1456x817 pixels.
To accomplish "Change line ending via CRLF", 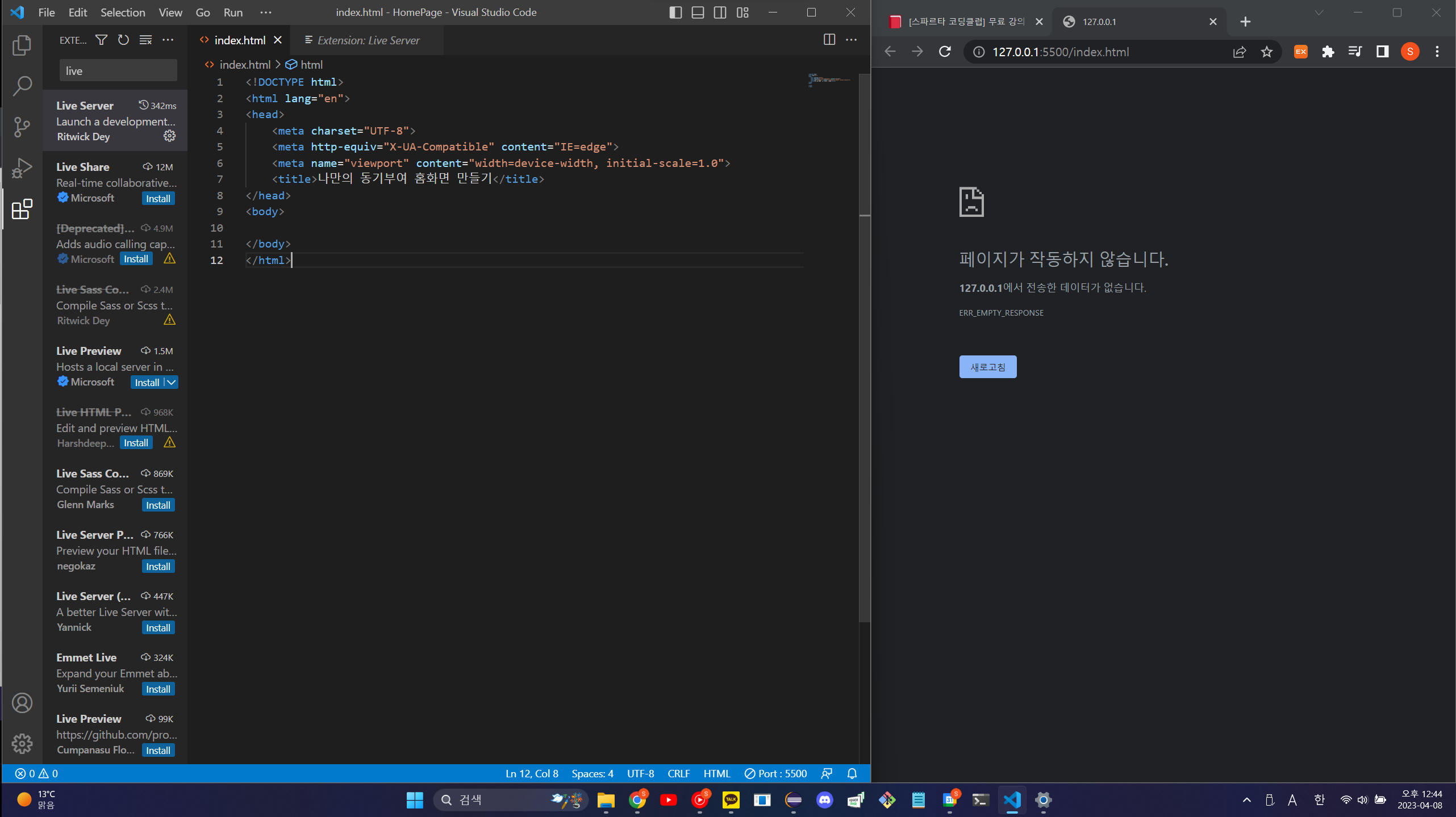I will 678,773.
